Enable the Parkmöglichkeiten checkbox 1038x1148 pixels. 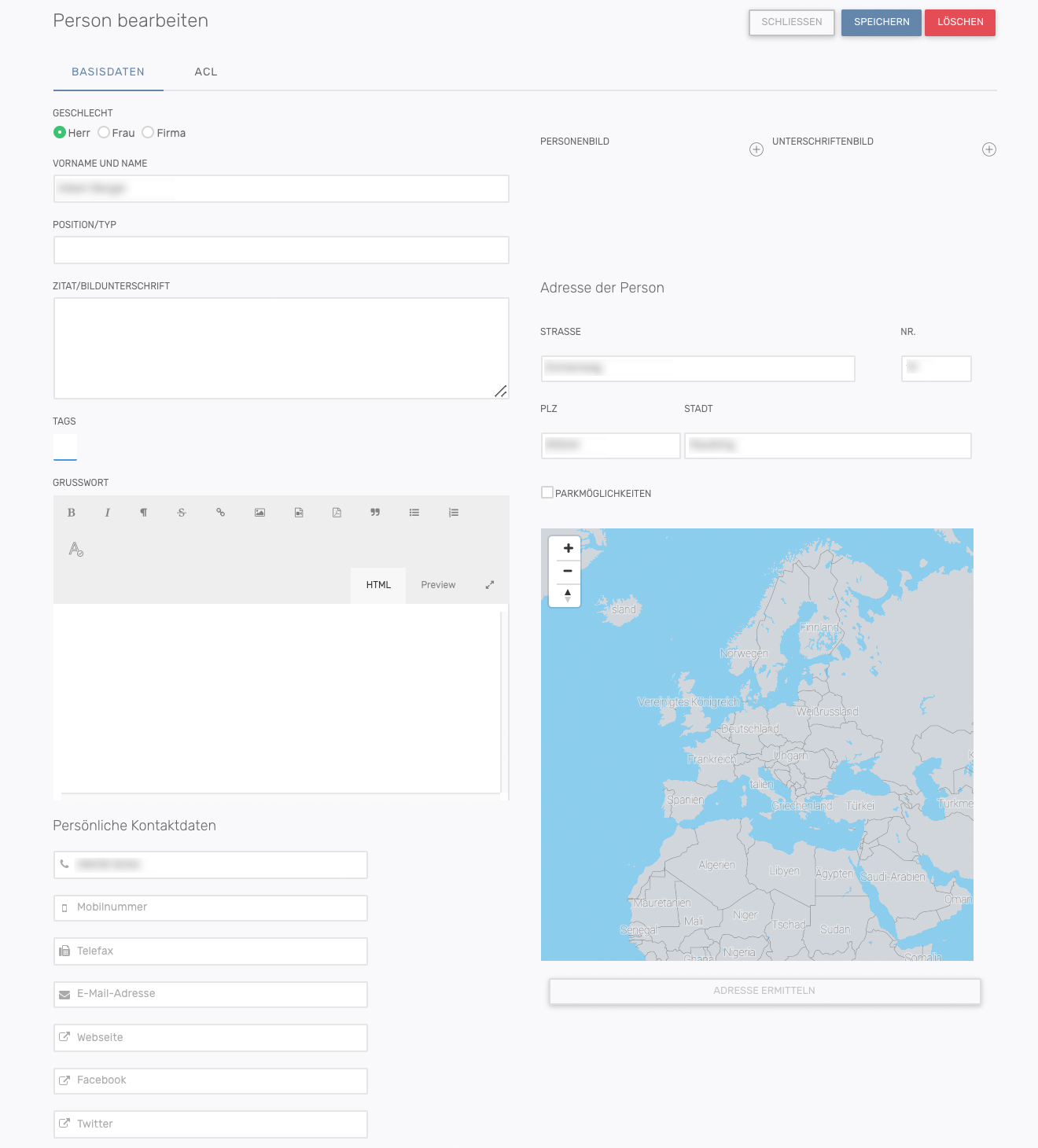(x=547, y=493)
